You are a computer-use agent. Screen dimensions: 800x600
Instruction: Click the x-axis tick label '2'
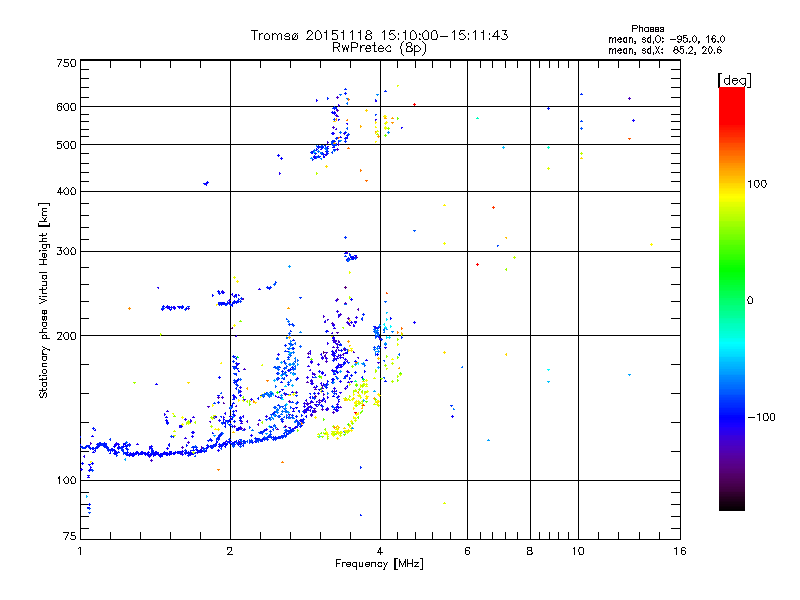pos(230,551)
